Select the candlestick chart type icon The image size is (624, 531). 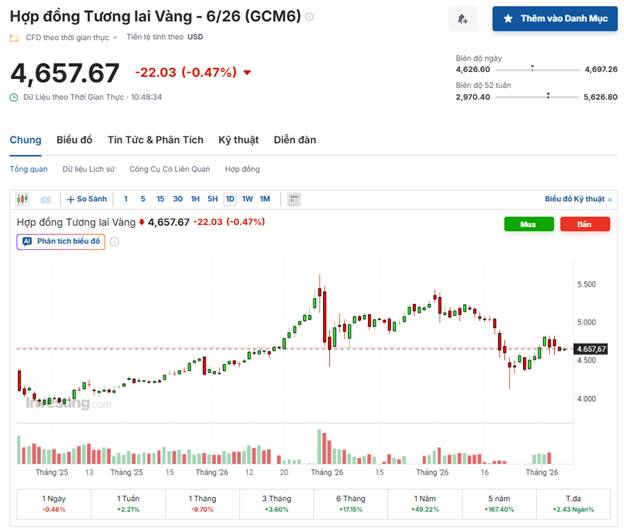coord(22,198)
